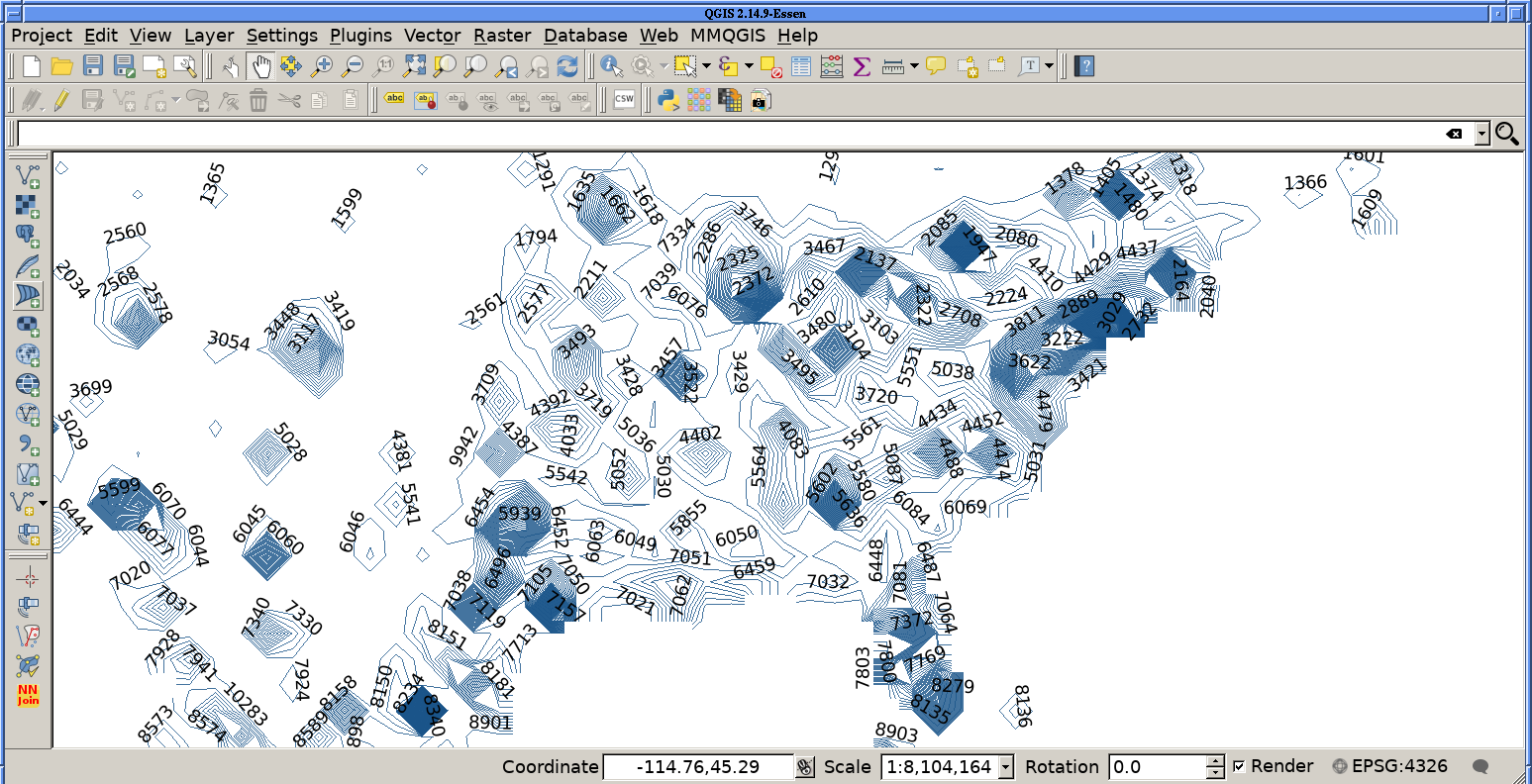
Task: Deselect features from all layers
Action: tap(770, 66)
